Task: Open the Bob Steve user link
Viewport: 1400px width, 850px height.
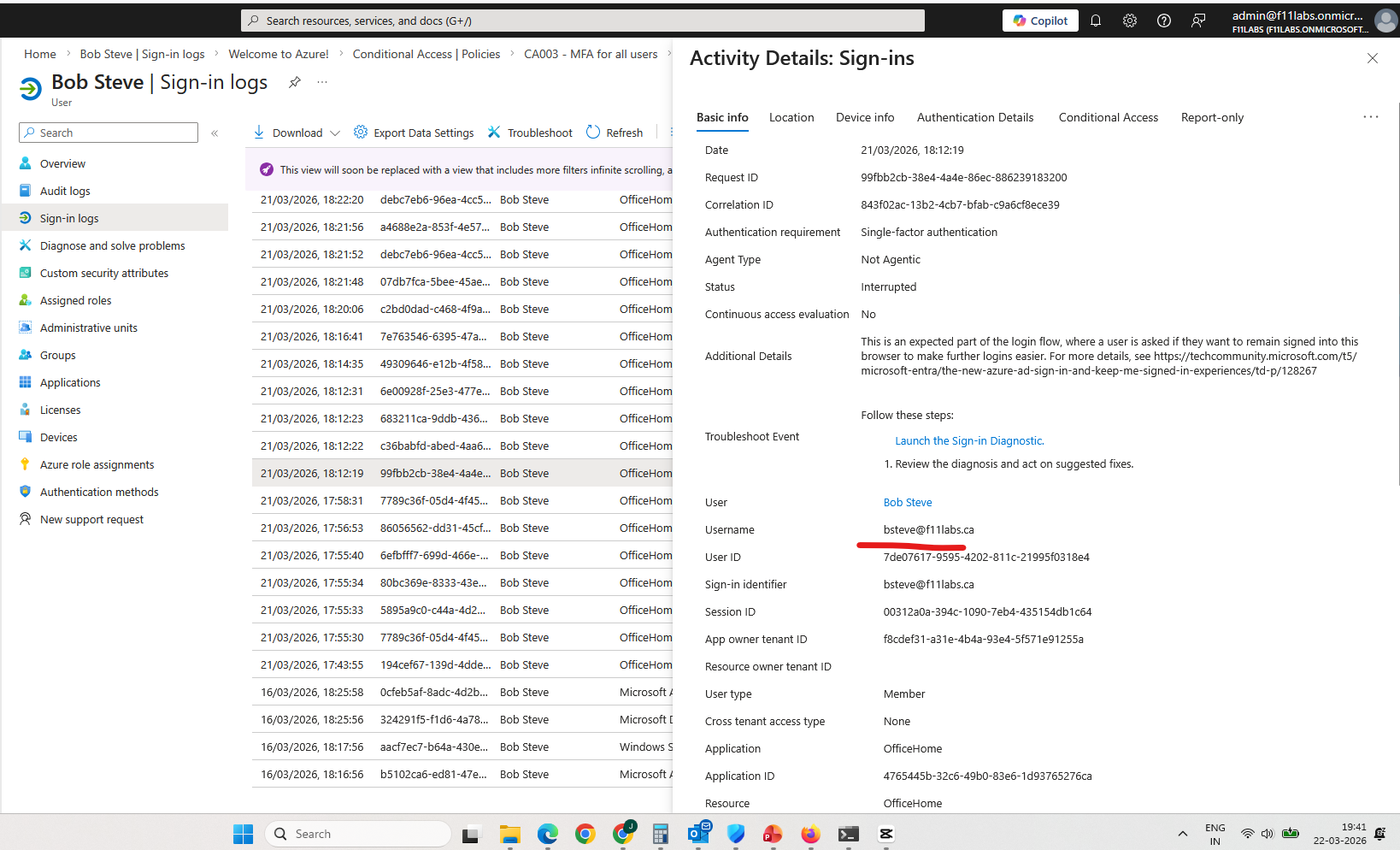Action: [907, 502]
